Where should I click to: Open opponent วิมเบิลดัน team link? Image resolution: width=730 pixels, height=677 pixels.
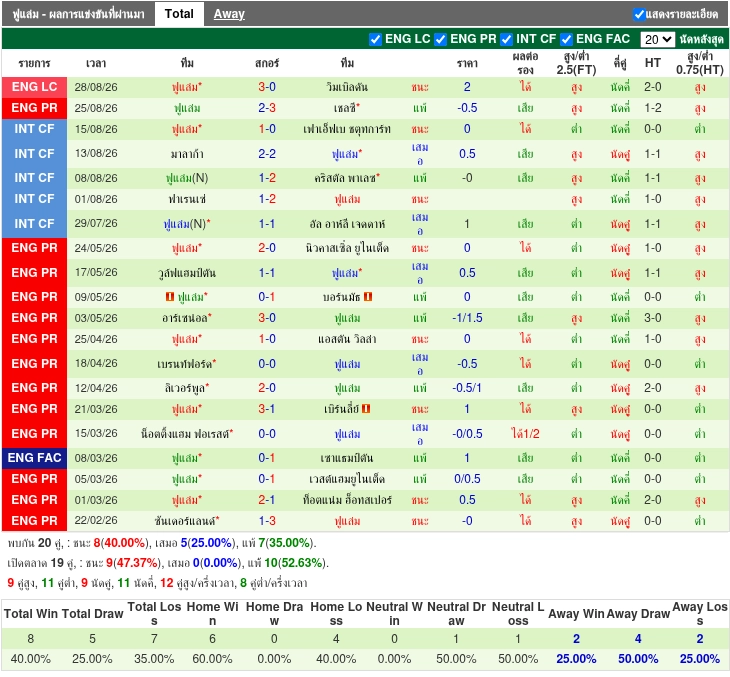coord(347,87)
